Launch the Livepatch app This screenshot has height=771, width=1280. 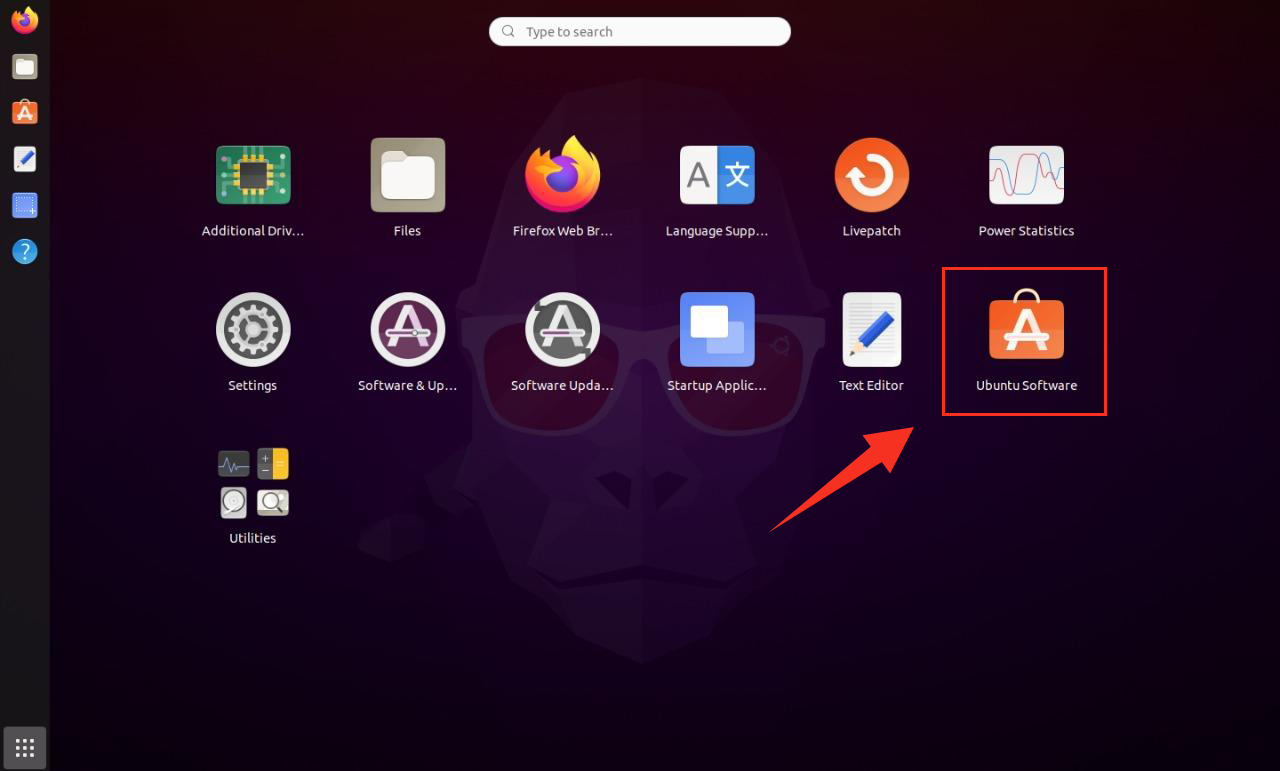[871, 175]
